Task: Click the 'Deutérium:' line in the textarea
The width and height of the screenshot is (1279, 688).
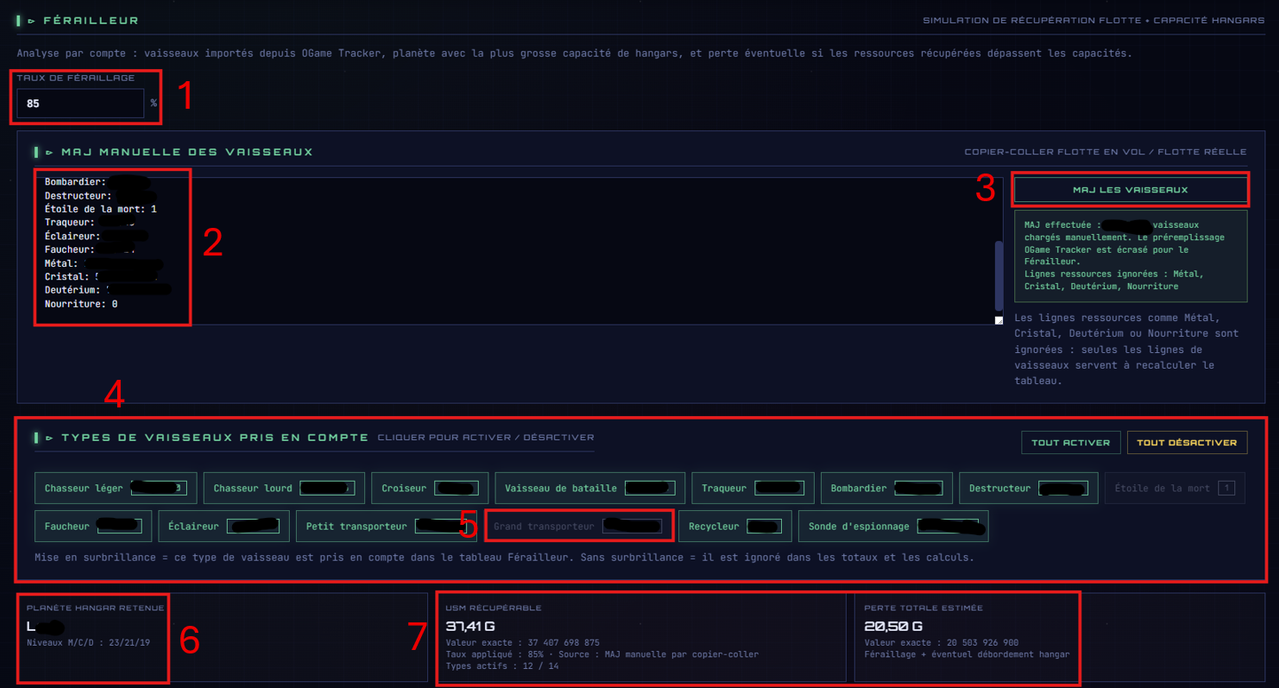Action: click(75, 290)
